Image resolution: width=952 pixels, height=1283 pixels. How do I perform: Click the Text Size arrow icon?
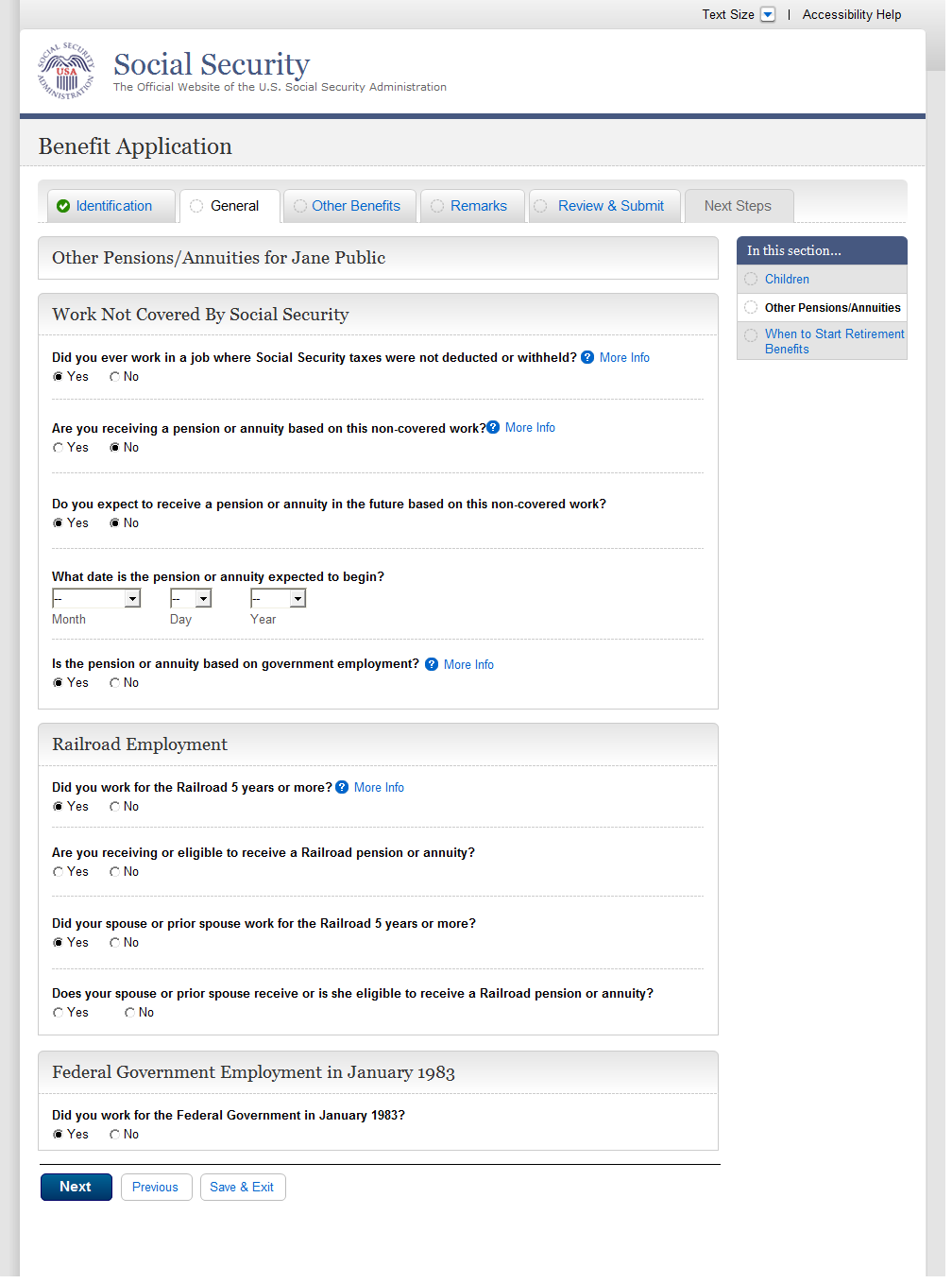point(768,14)
